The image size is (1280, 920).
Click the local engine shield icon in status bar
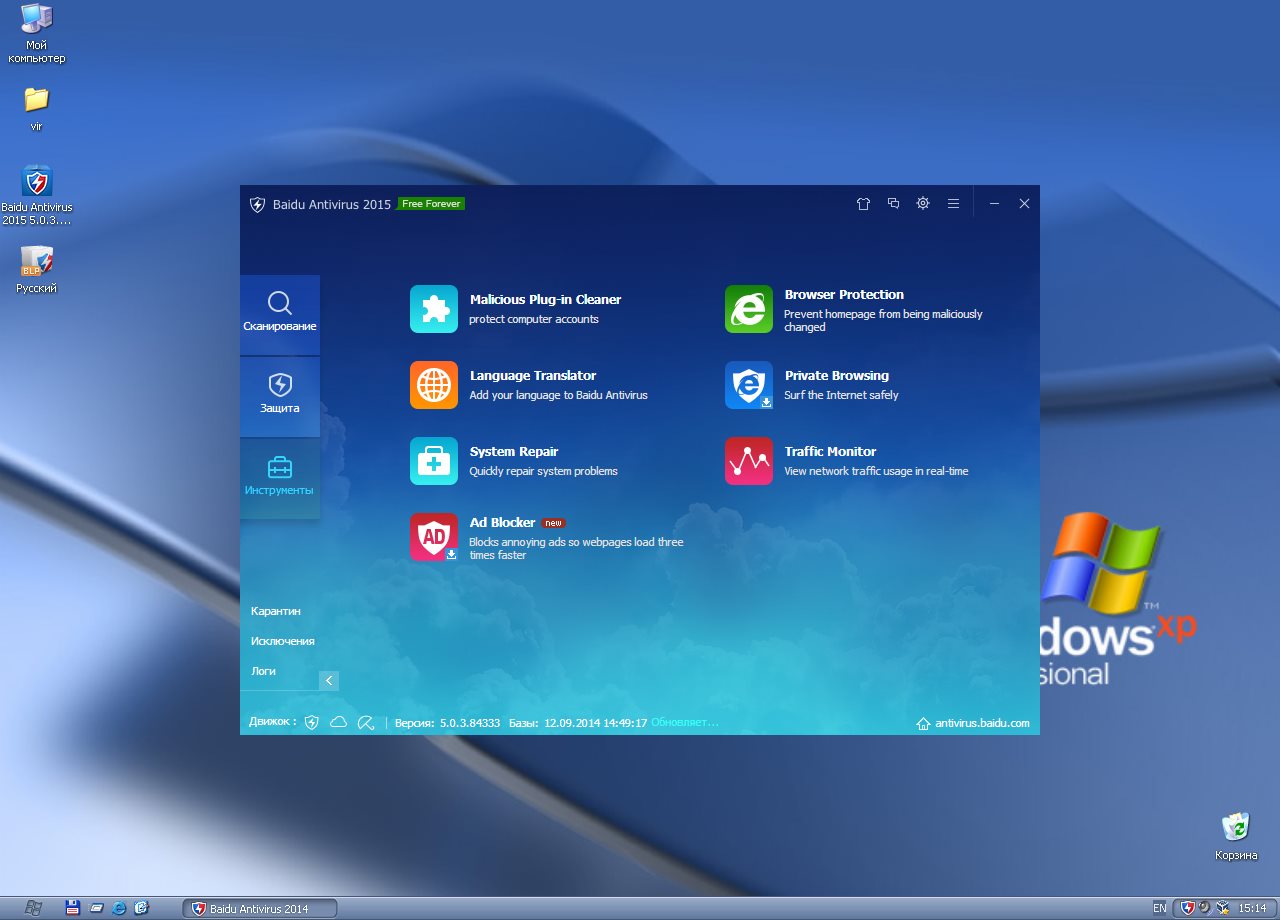(312, 722)
